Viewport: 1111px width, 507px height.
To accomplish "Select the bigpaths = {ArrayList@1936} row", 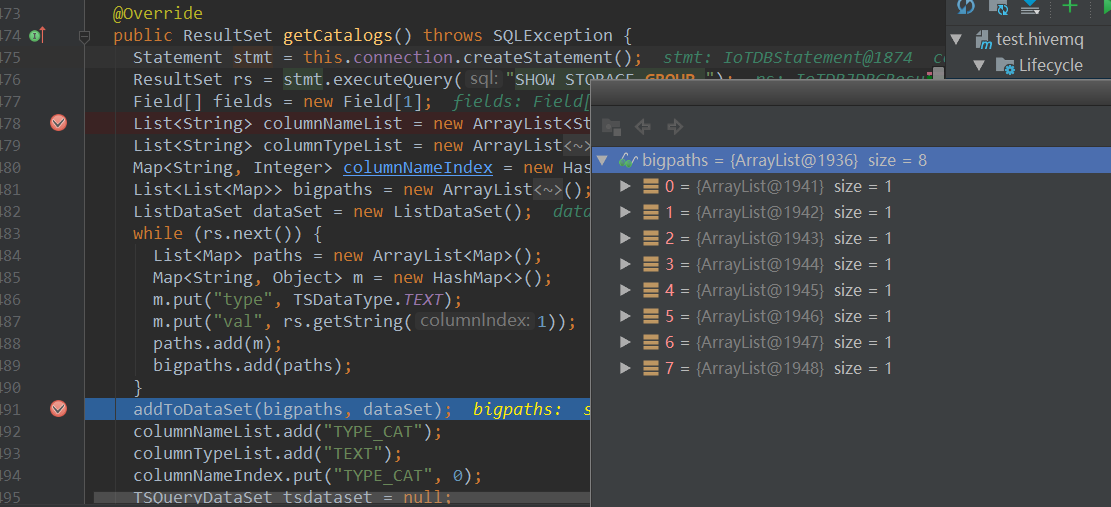I will click(852, 161).
